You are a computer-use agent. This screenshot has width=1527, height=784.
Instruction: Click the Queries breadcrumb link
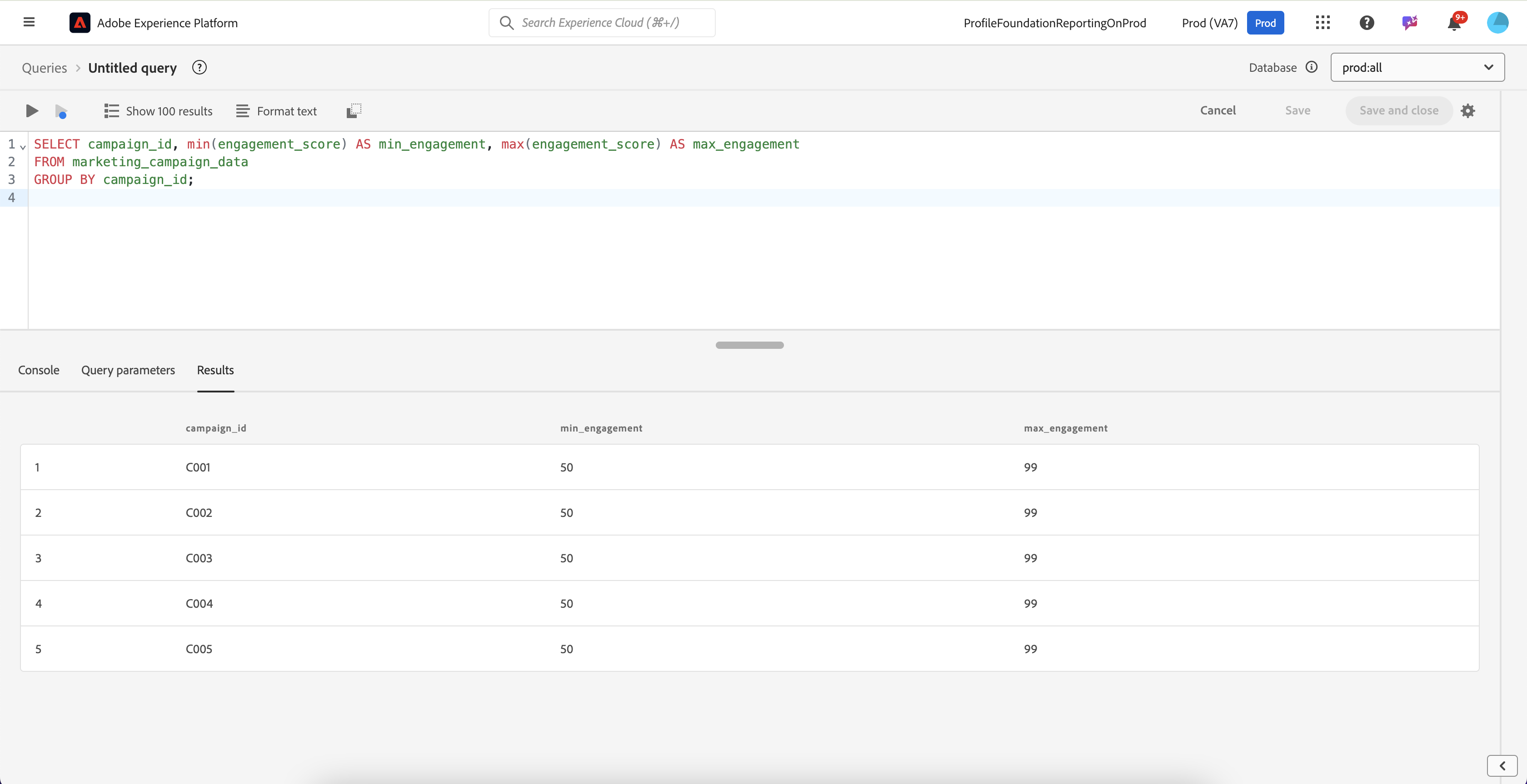45,68
